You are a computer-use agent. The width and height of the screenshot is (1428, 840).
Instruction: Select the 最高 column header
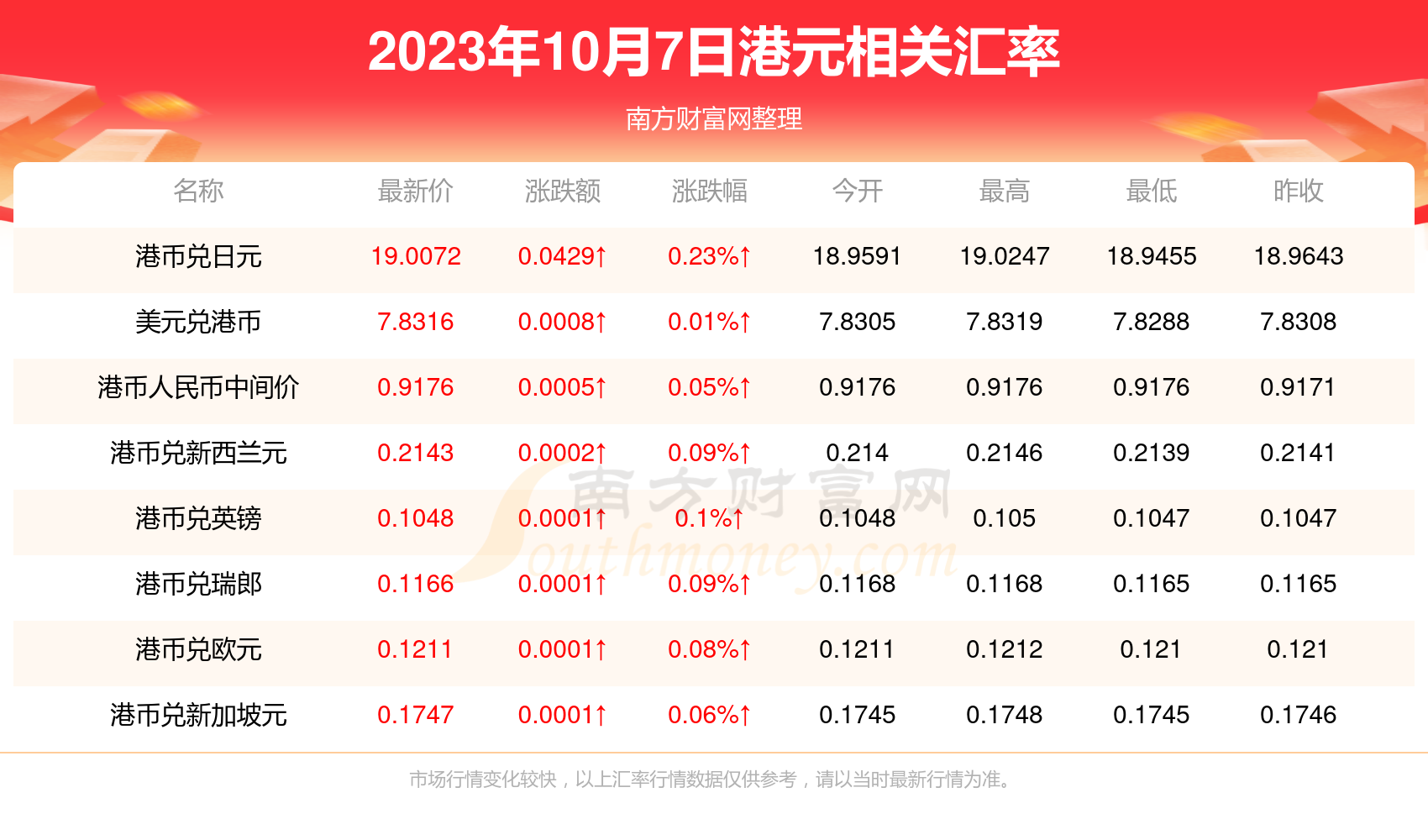[x=1005, y=192]
